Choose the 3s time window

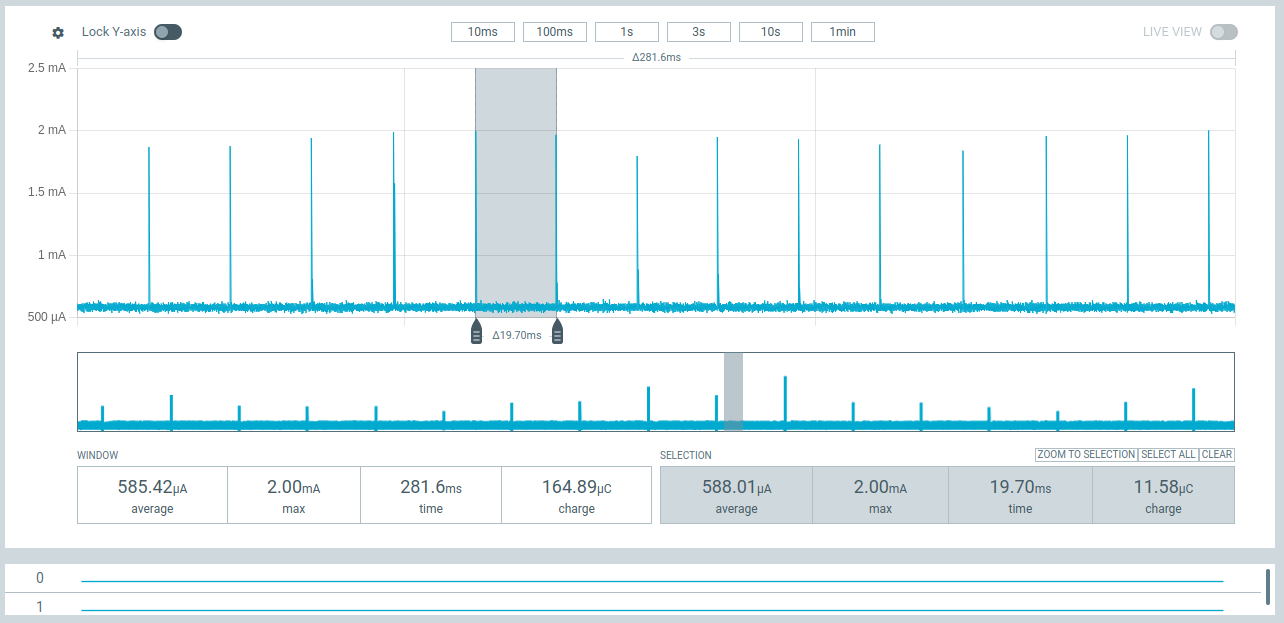coord(698,32)
